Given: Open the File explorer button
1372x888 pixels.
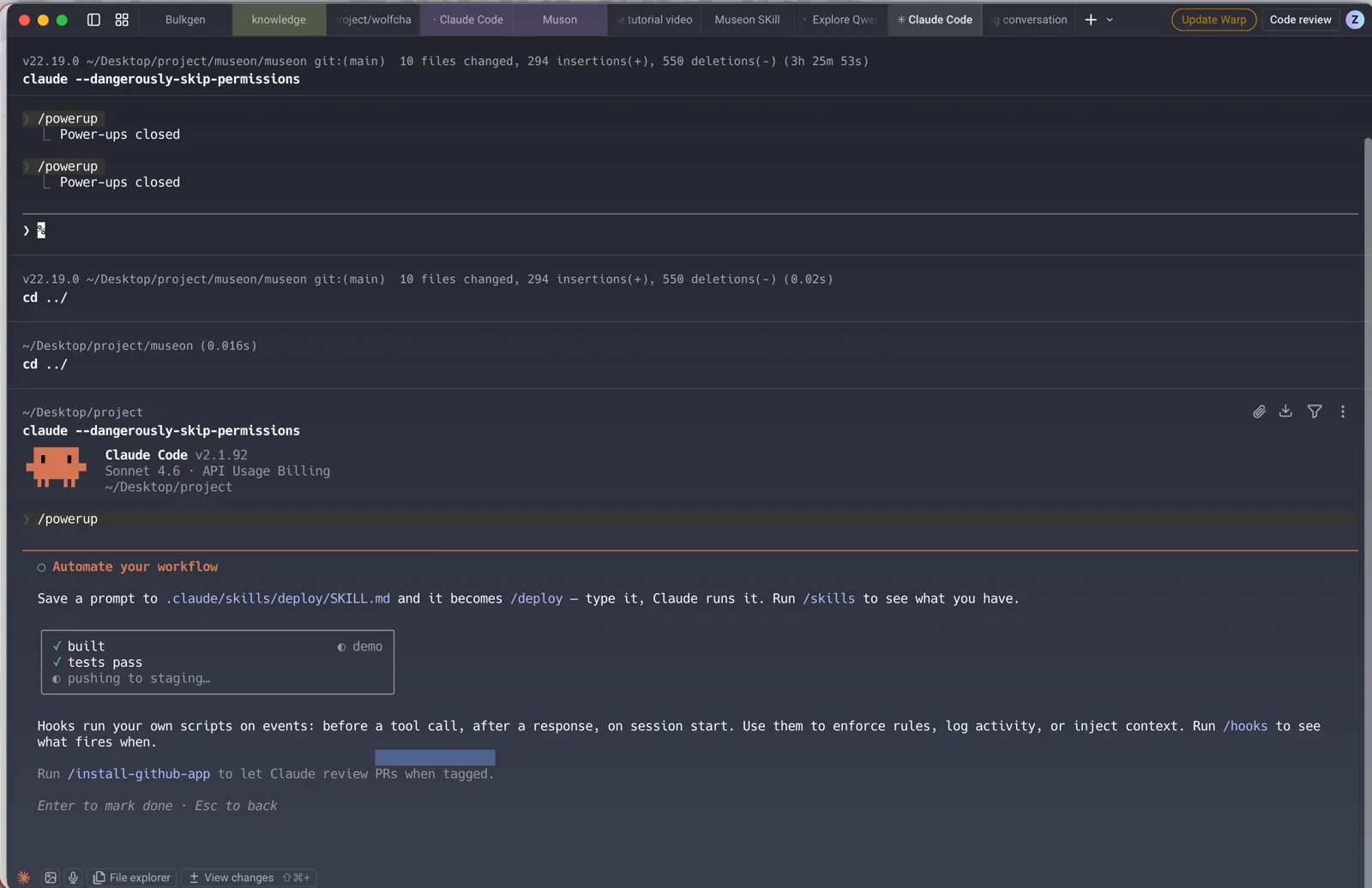Looking at the screenshot, I should (x=132, y=877).
